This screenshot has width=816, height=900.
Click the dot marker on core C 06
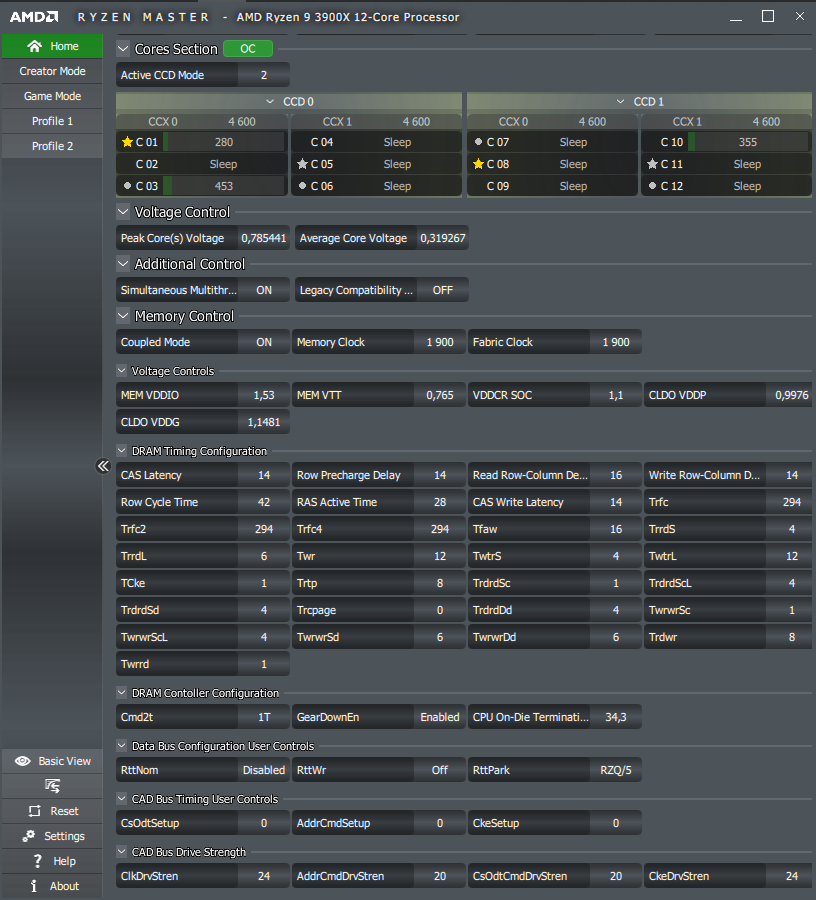302,186
